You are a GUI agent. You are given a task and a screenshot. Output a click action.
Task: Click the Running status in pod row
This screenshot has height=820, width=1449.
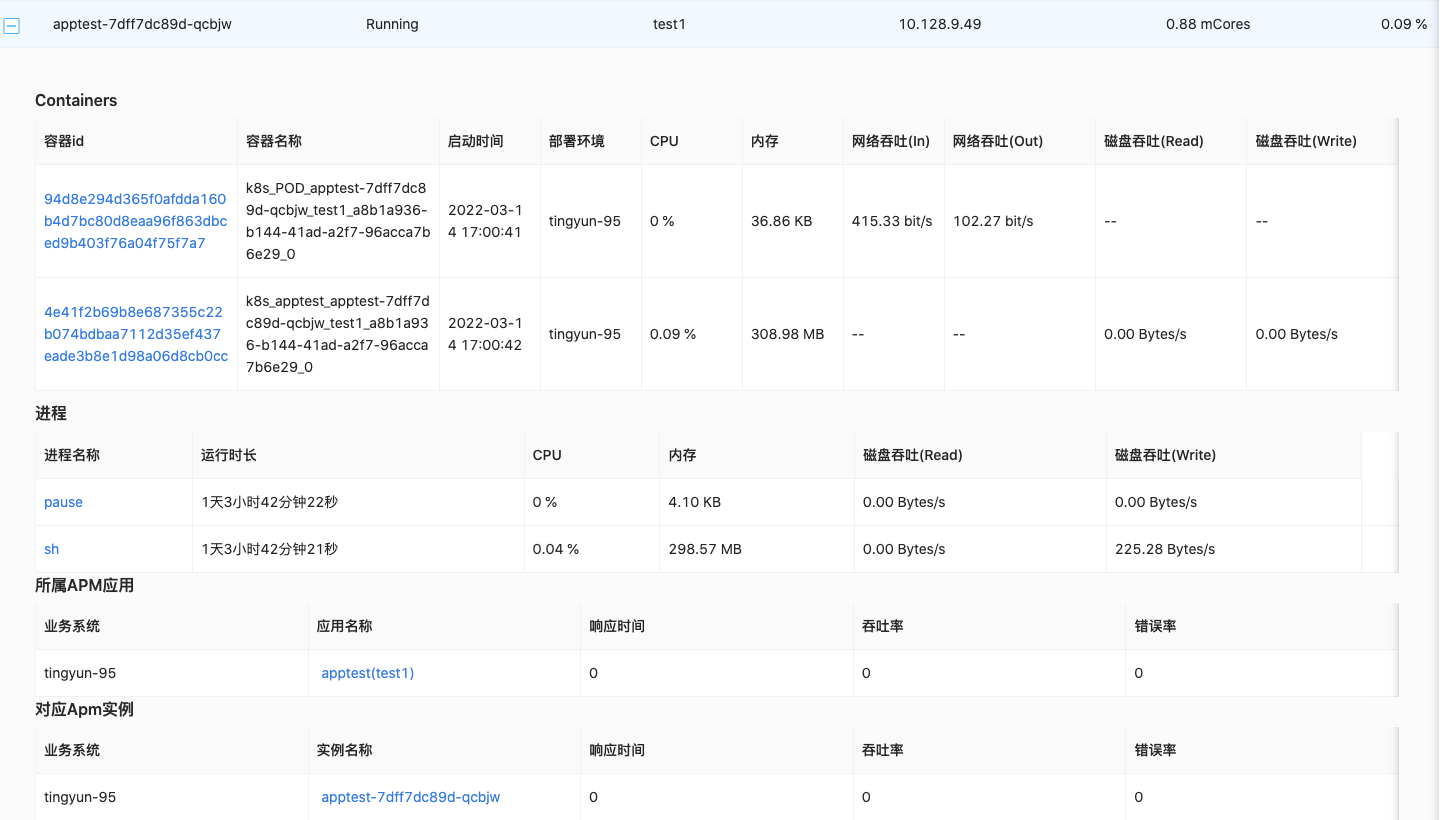tap(392, 24)
